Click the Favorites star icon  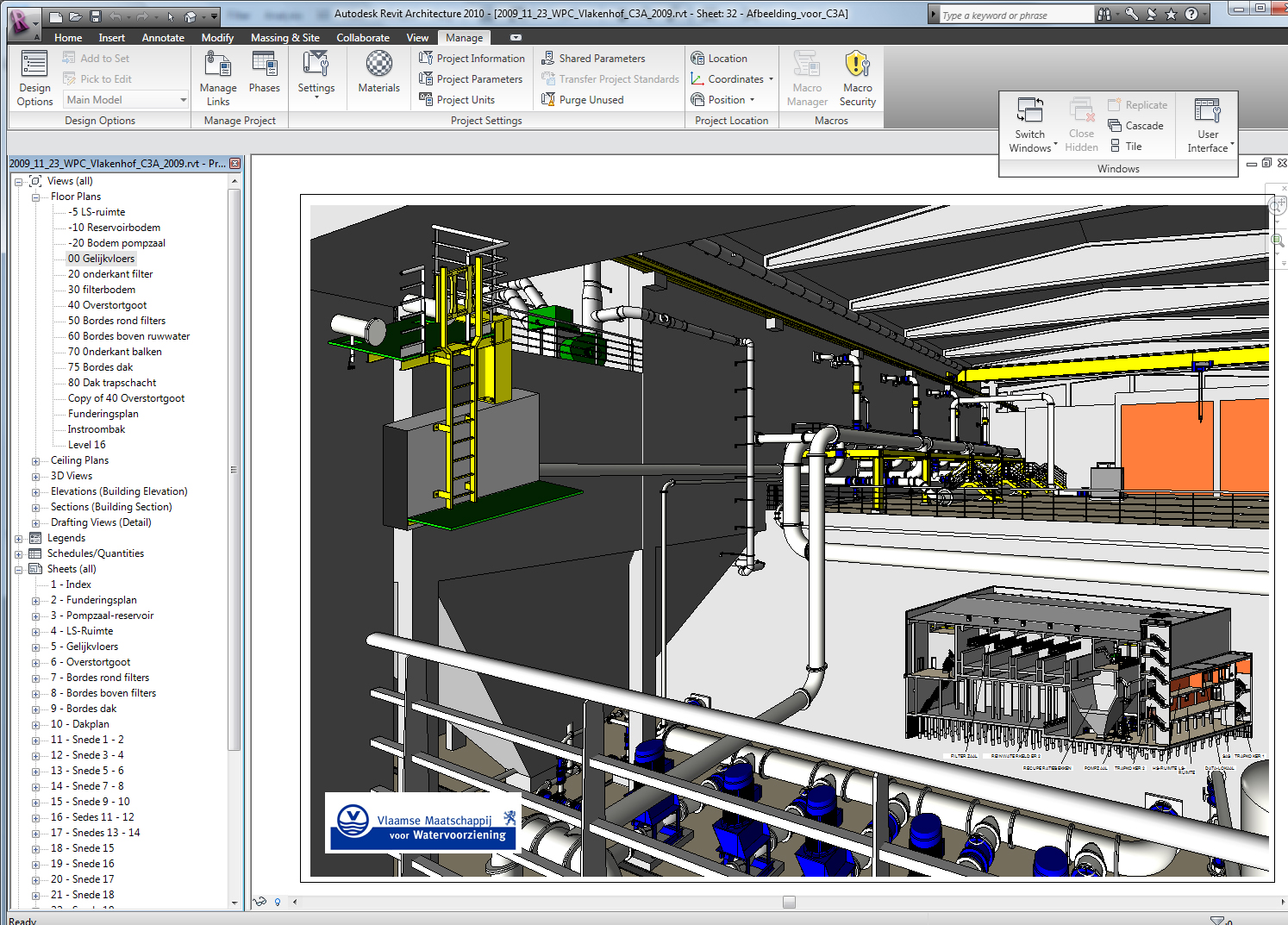1171,15
